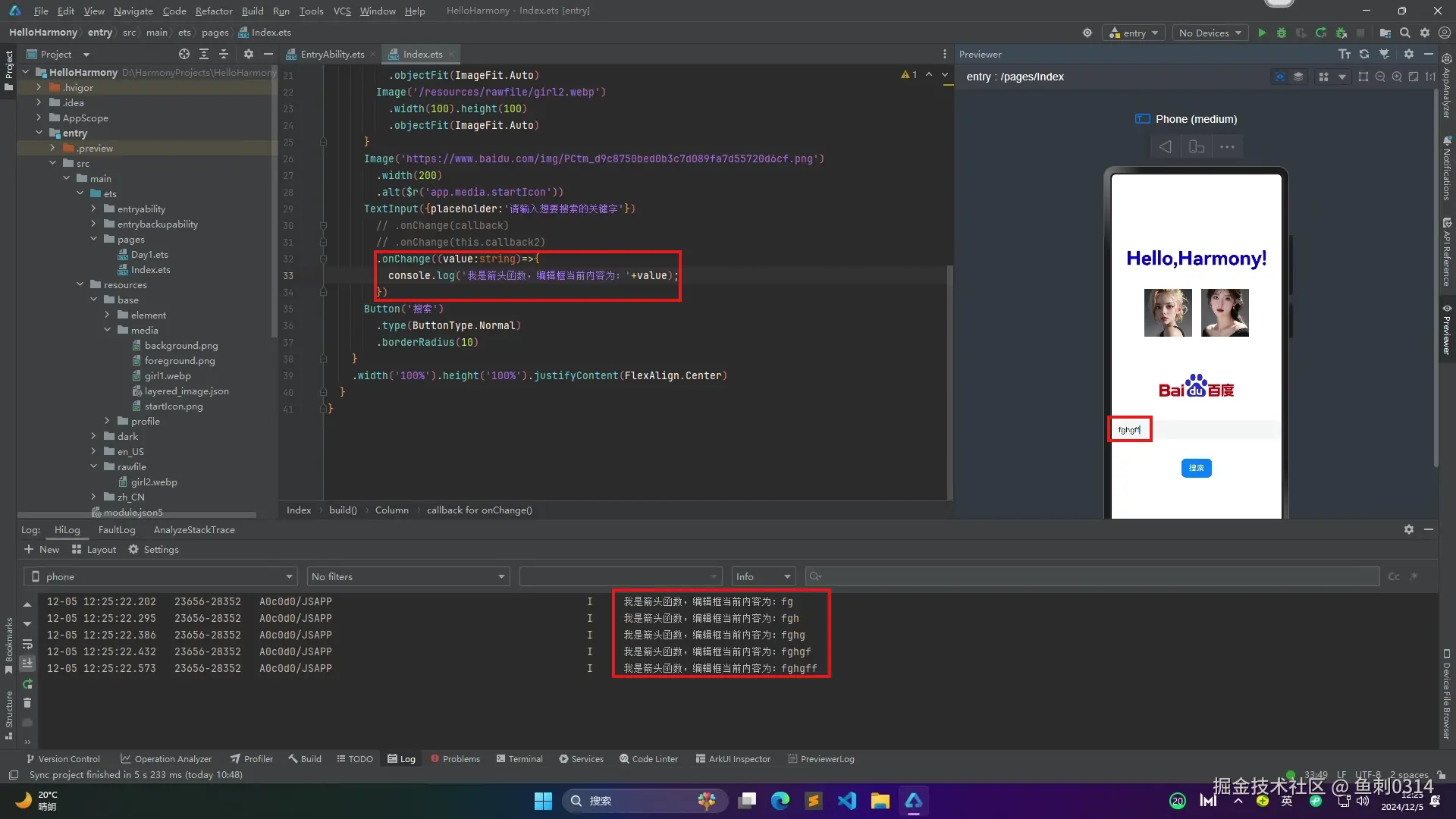1456x819 pixels.
Task: Open the Refactor menu
Action: [213, 11]
